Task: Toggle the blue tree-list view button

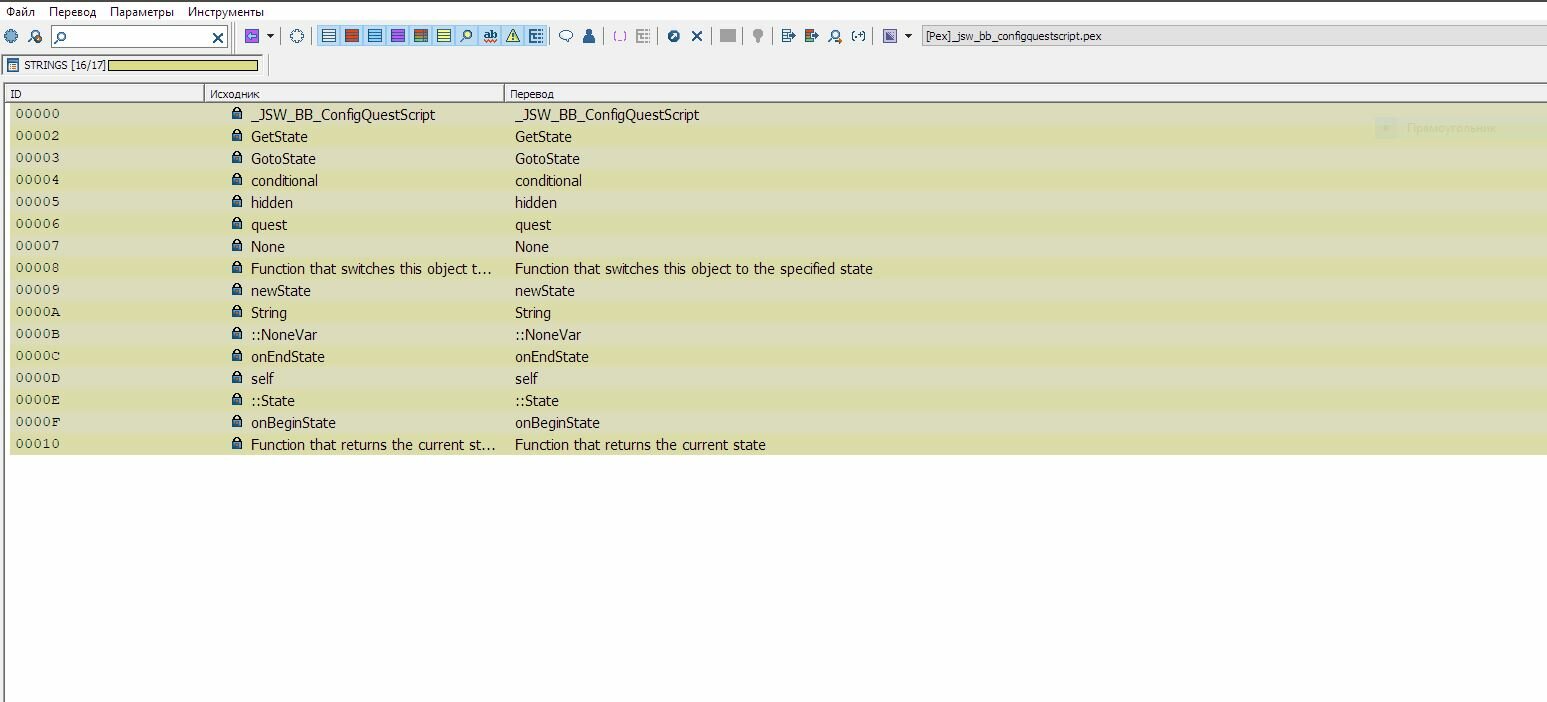Action: 536,36
